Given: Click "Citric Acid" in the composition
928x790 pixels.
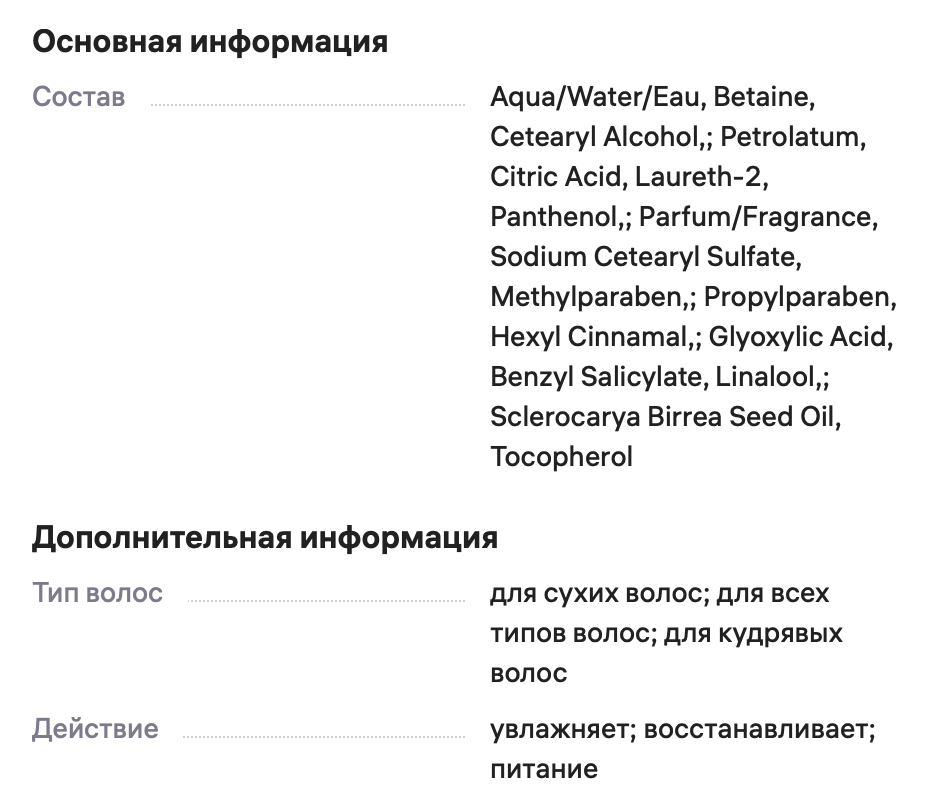Looking at the screenshot, I should (x=556, y=177).
